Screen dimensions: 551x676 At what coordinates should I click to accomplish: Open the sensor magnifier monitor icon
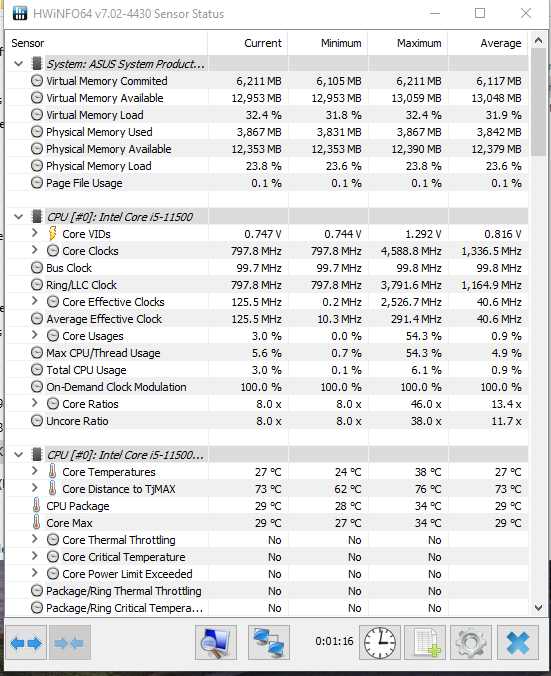pos(216,643)
